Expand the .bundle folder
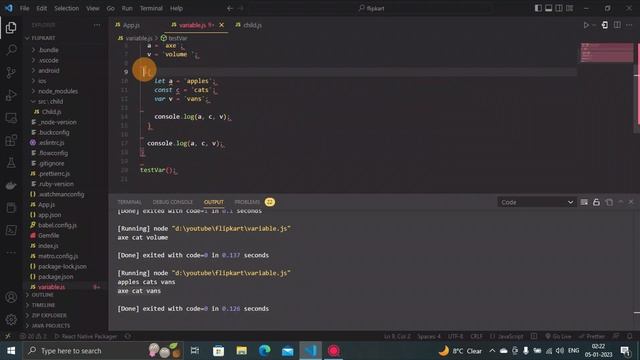Viewport: 640px width, 360px height. coord(65,50)
